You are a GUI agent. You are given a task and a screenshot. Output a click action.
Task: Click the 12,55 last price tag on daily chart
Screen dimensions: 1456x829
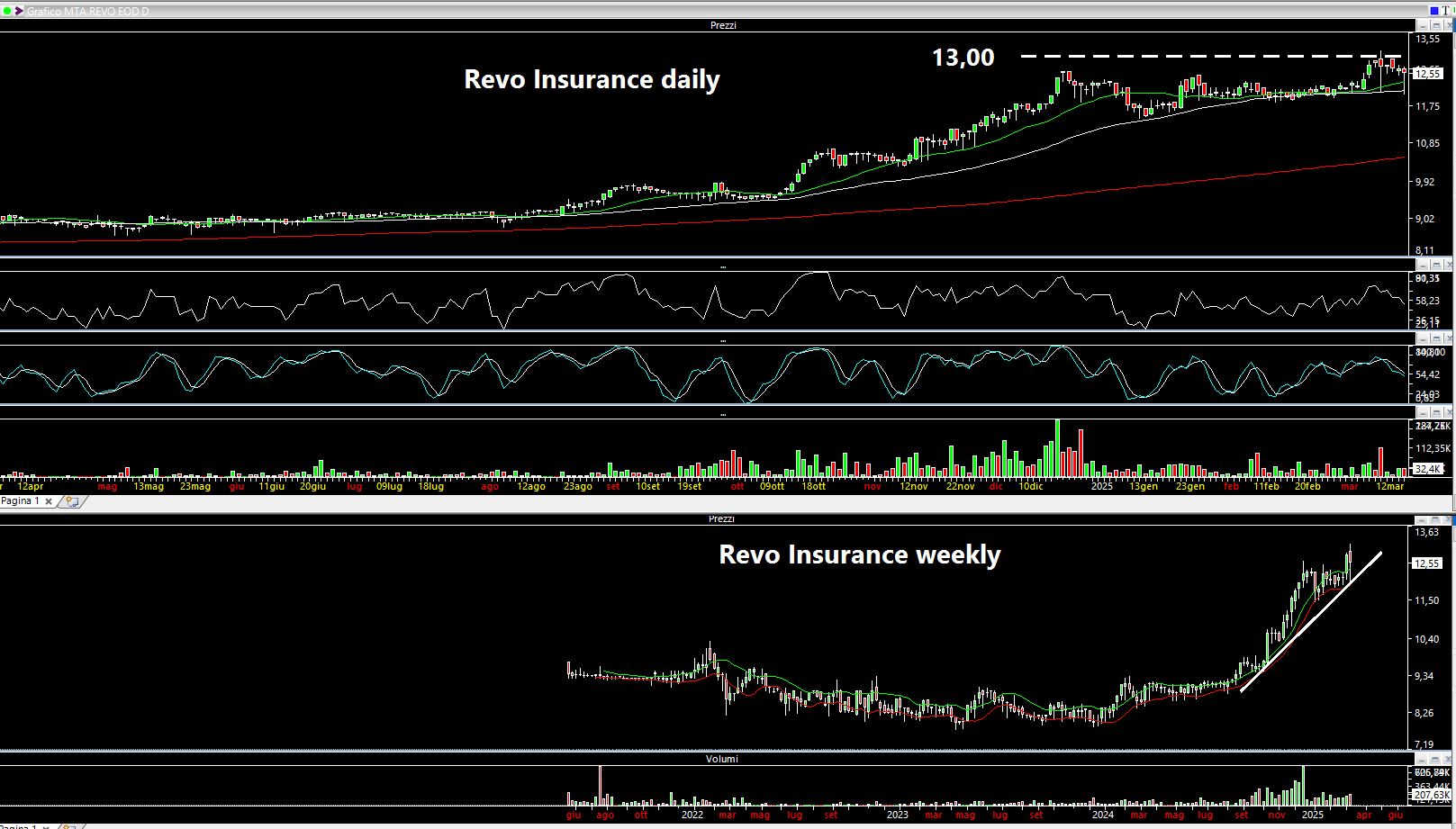pyautogui.click(x=1428, y=74)
